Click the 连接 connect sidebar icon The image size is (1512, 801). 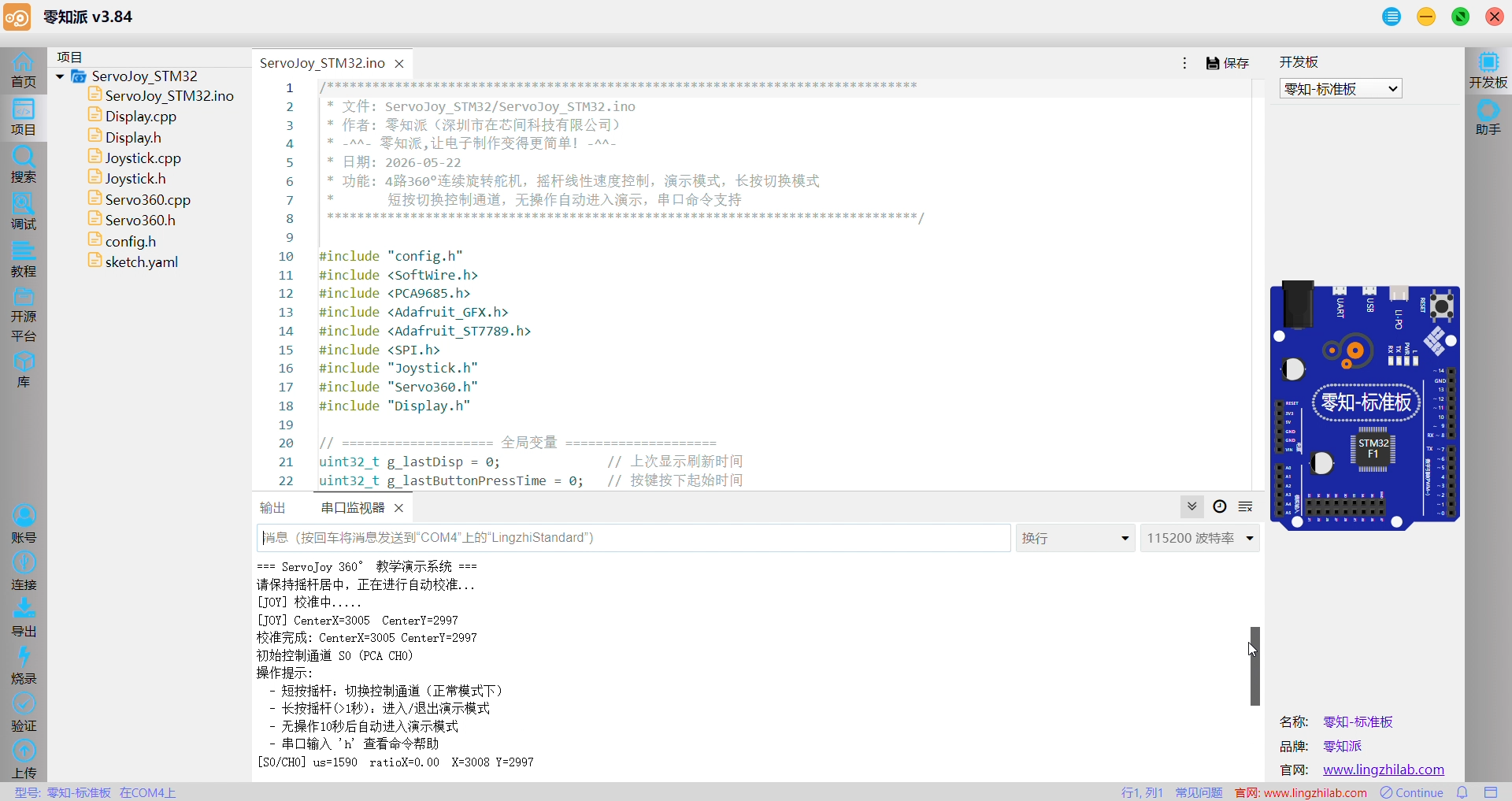coord(23,572)
